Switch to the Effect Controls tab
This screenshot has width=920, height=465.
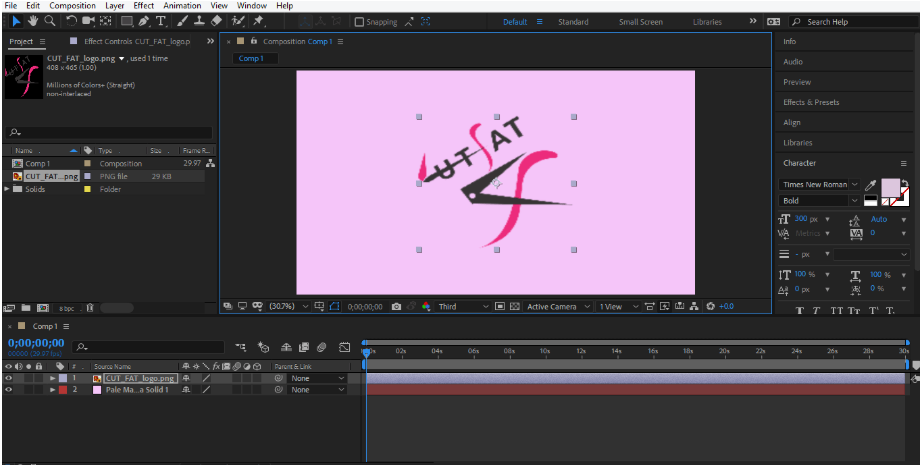pos(137,42)
